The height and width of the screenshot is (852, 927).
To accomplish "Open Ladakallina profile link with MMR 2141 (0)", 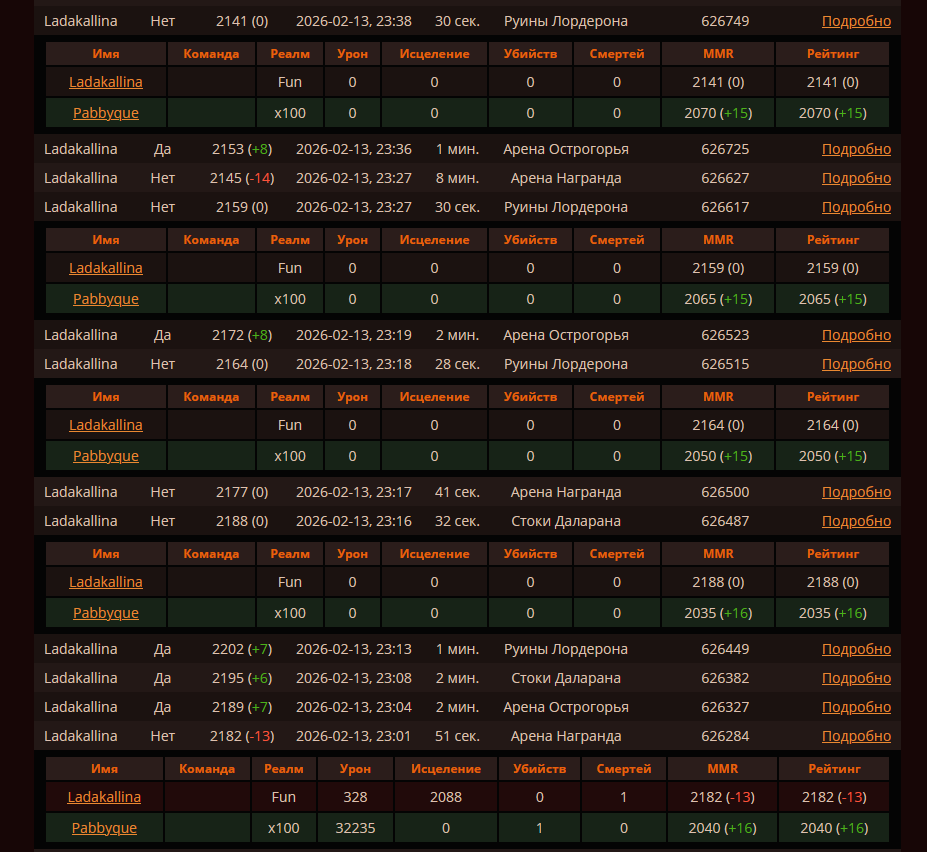I will click(106, 82).
